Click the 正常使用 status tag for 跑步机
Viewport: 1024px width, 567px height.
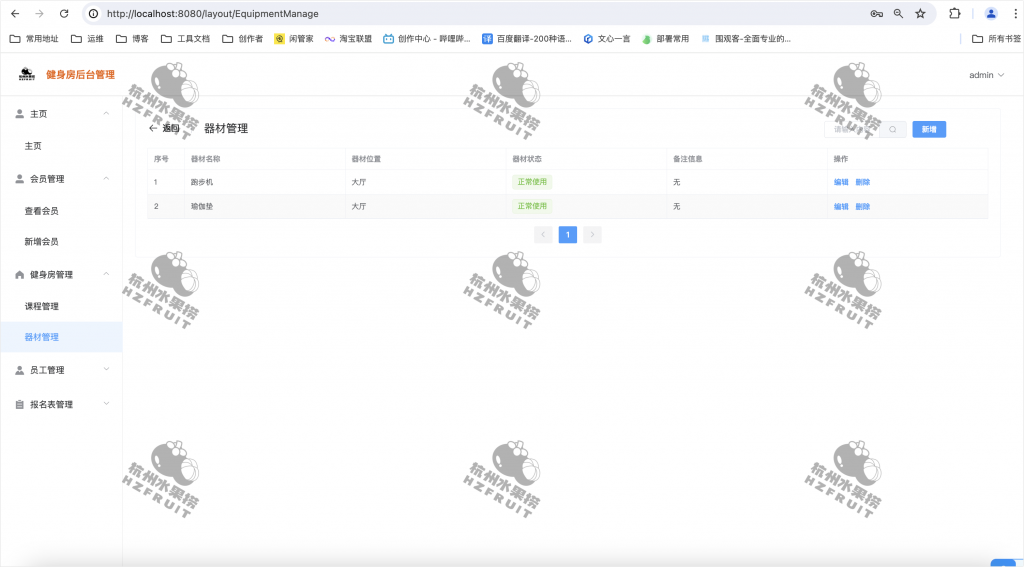532,182
